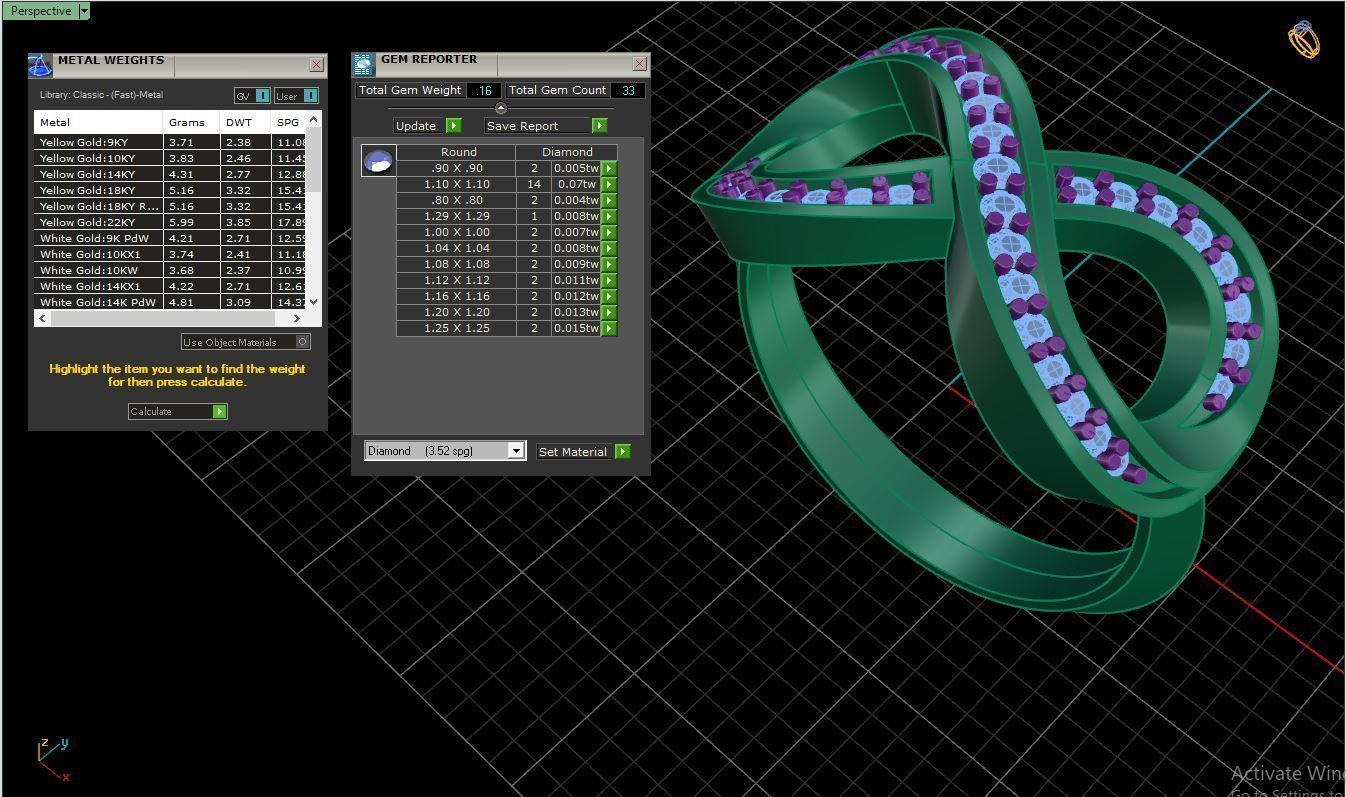This screenshot has width=1346, height=797.
Task: Click the Update button label
Action: pyautogui.click(x=418, y=126)
